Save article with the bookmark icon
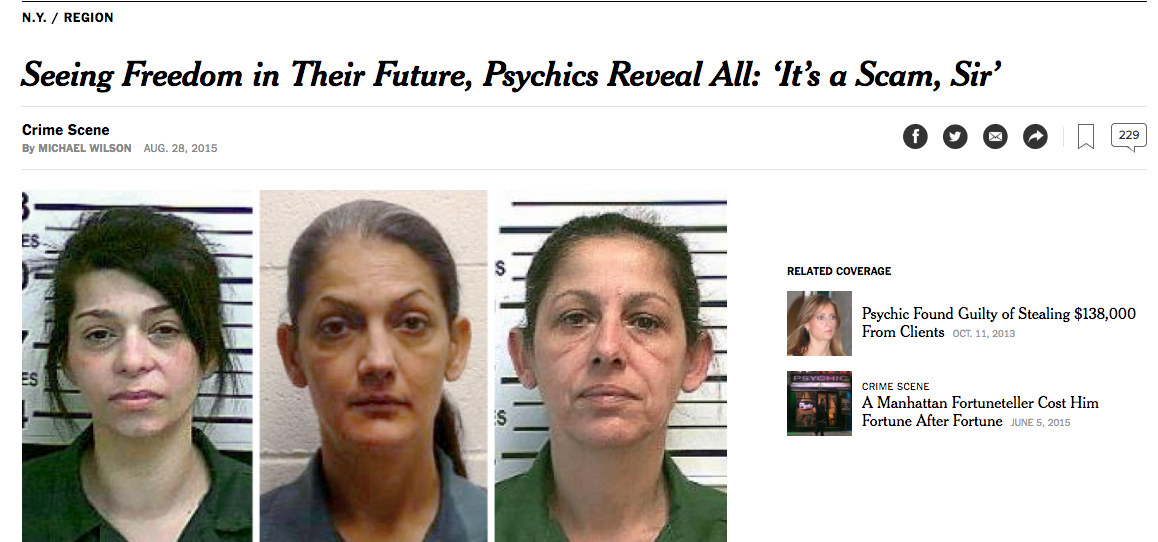This screenshot has height=542, width=1158. [1086, 137]
